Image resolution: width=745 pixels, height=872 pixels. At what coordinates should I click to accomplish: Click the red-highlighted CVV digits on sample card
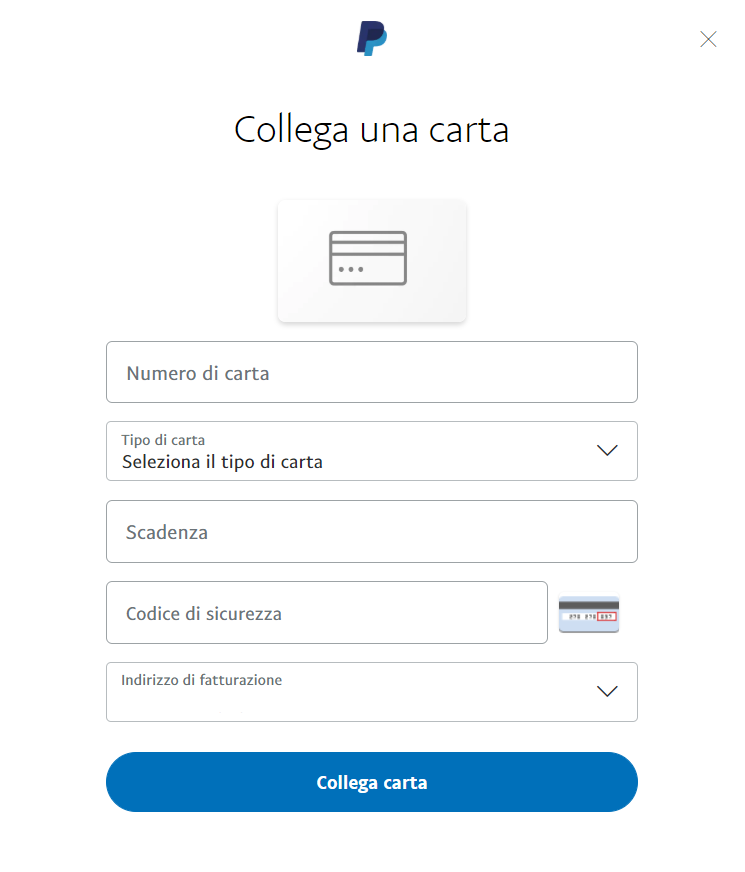pos(607,618)
